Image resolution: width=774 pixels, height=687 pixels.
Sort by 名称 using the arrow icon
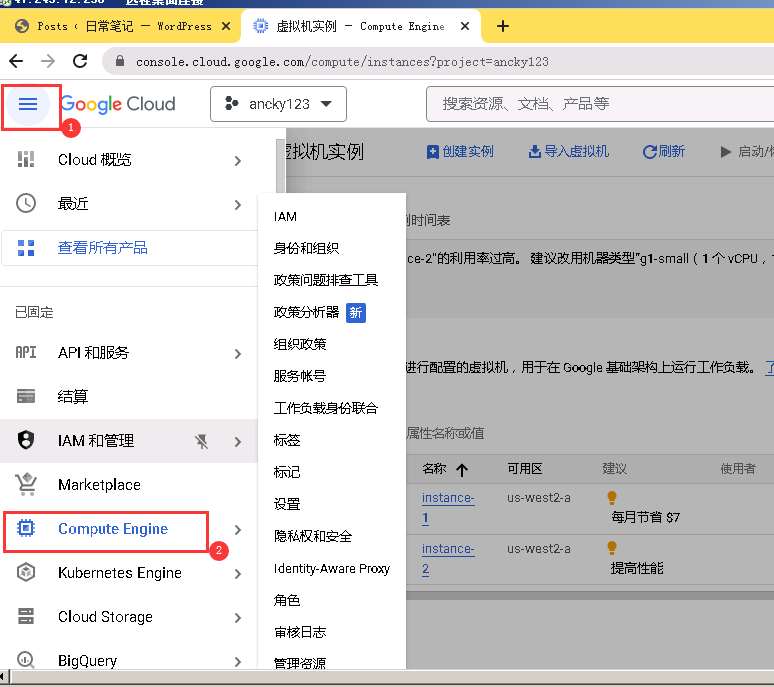(462, 469)
